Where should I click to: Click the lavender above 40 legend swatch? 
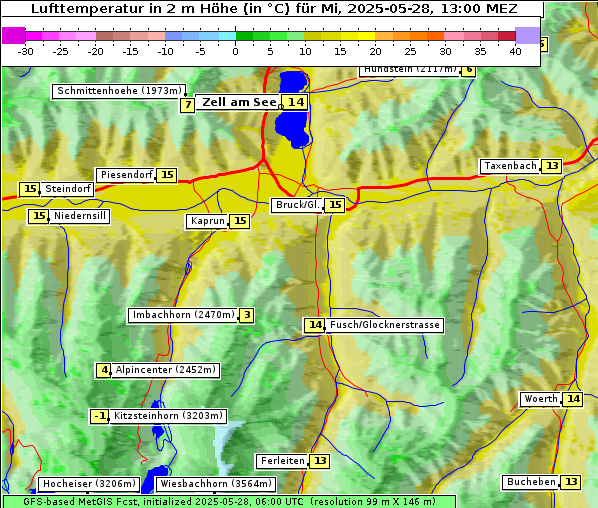pos(527,35)
